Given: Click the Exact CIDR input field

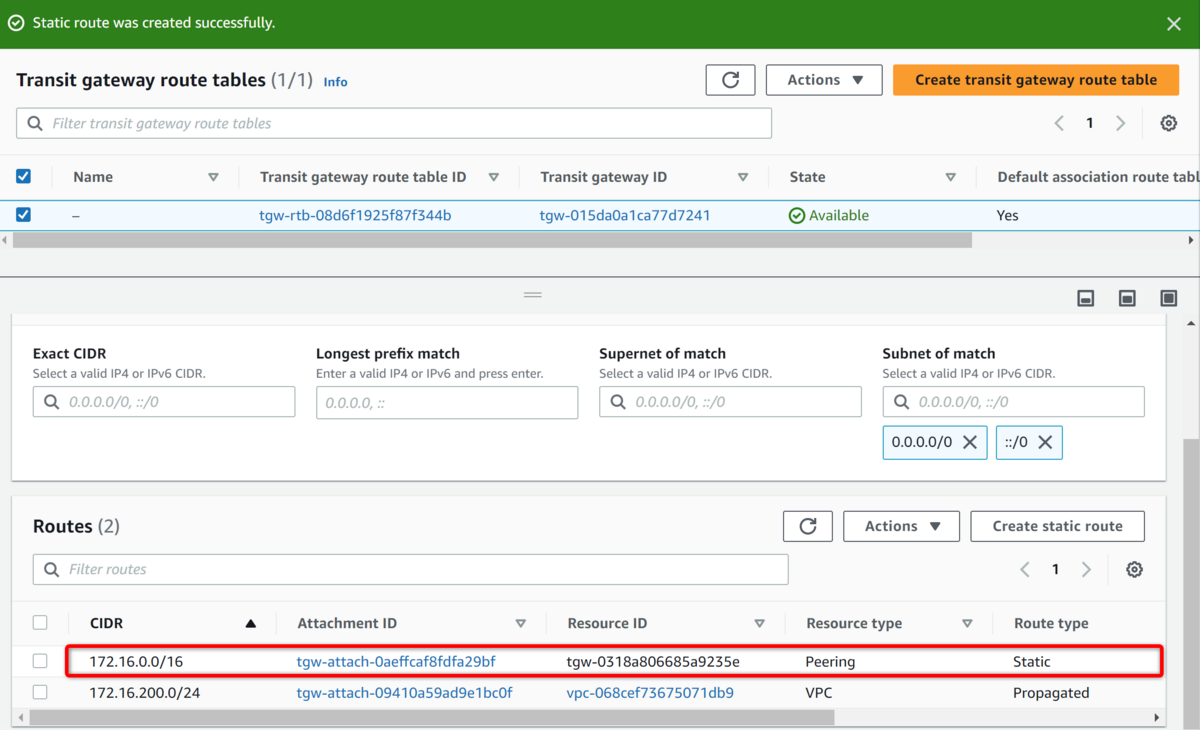Looking at the screenshot, I should 164,402.
